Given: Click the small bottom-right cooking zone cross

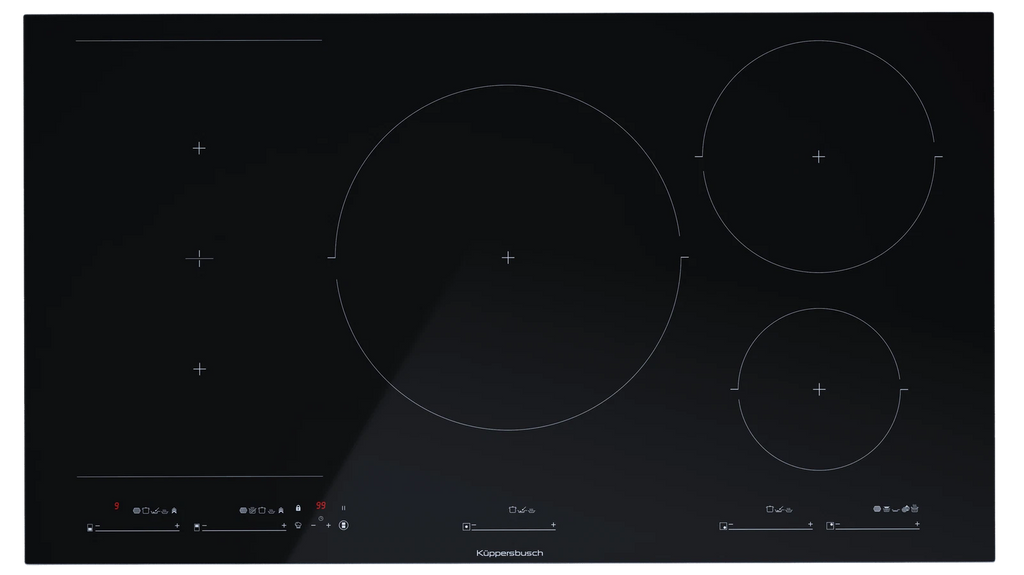Looking at the screenshot, I should click(x=819, y=389).
